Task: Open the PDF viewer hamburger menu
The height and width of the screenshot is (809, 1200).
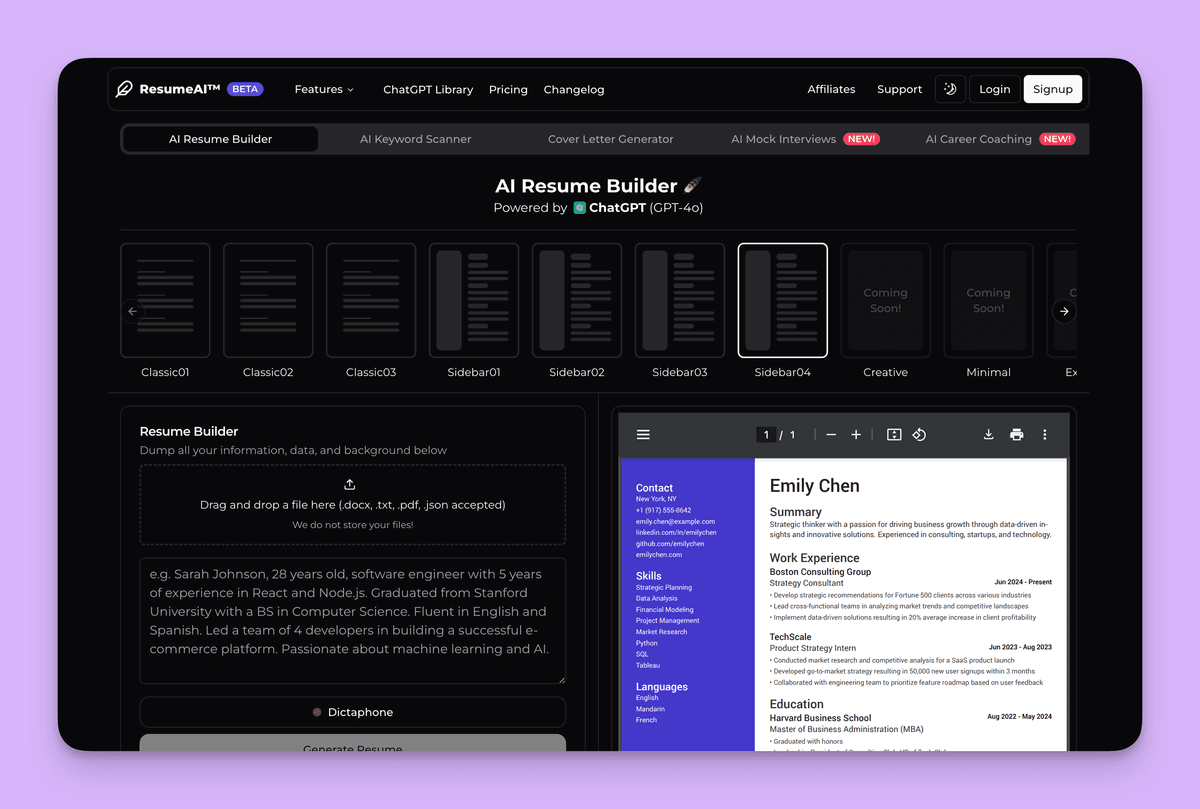Action: pyautogui.click(x=643, y=434)
